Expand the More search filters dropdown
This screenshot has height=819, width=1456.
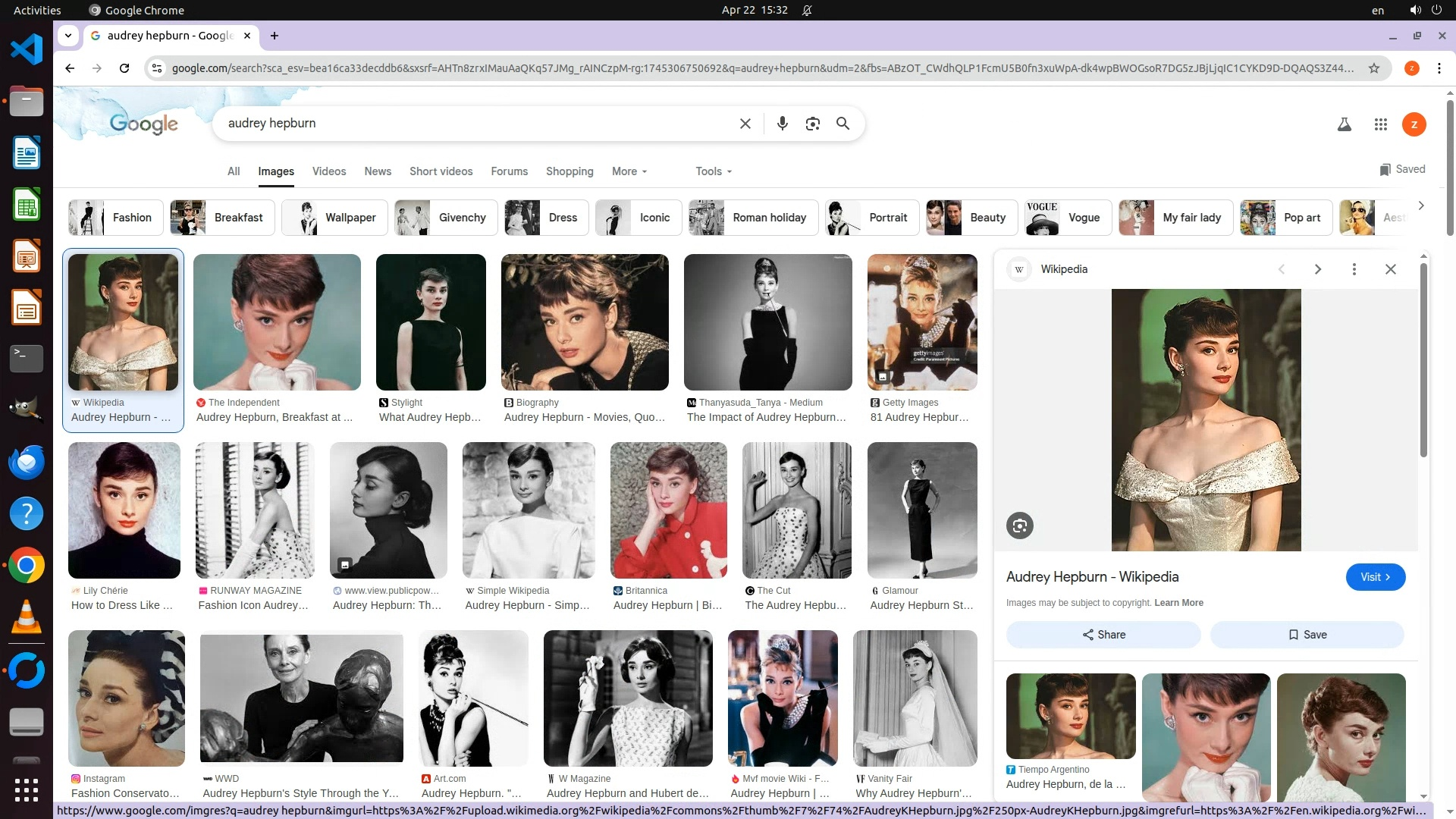pyautogui.click(x=629, y=171)
